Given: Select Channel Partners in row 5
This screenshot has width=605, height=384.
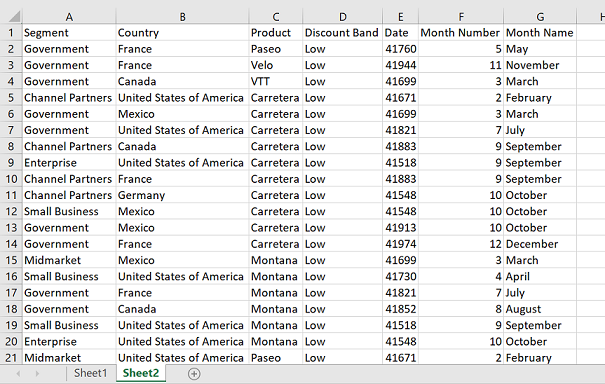Looking at the screenshot, I should pos(69,98).
